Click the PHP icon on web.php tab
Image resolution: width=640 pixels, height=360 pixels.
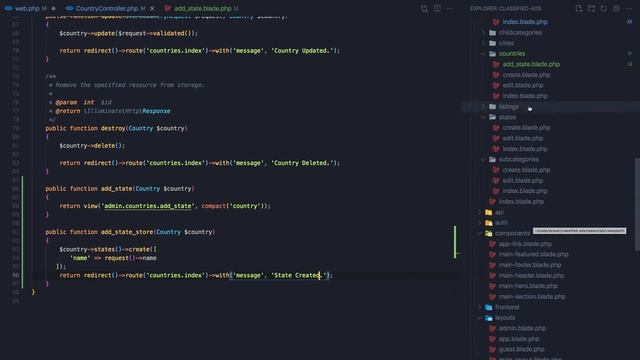pos(8,8)
